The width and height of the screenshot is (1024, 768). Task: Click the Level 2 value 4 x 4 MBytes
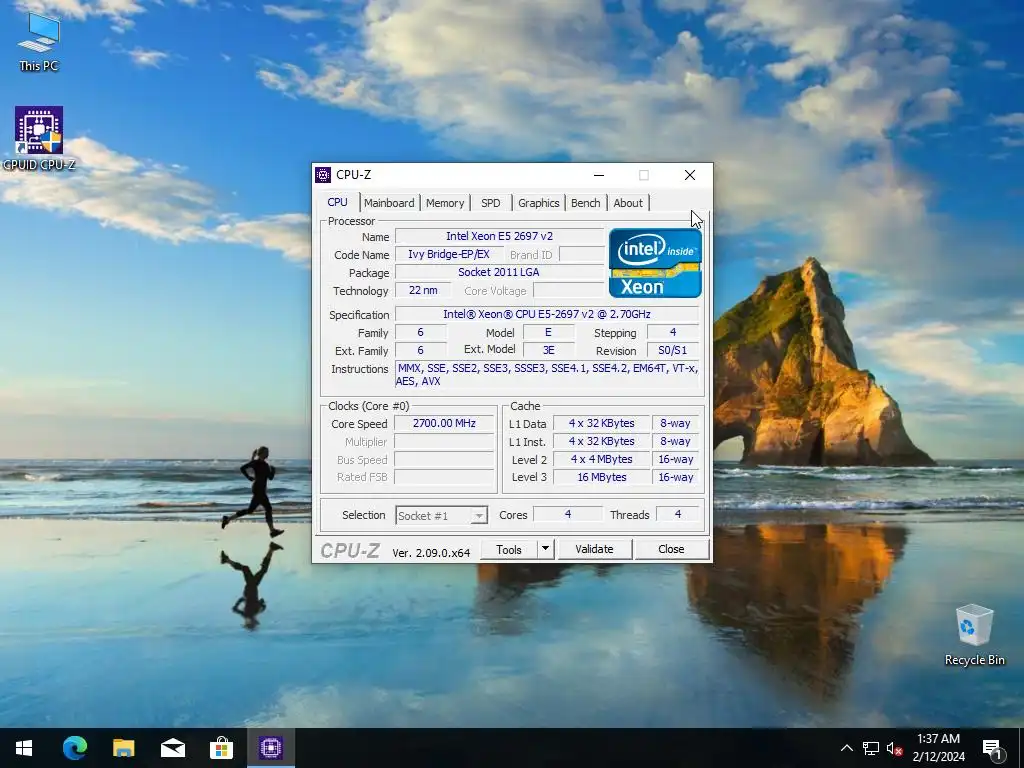[x=601, y=460]
